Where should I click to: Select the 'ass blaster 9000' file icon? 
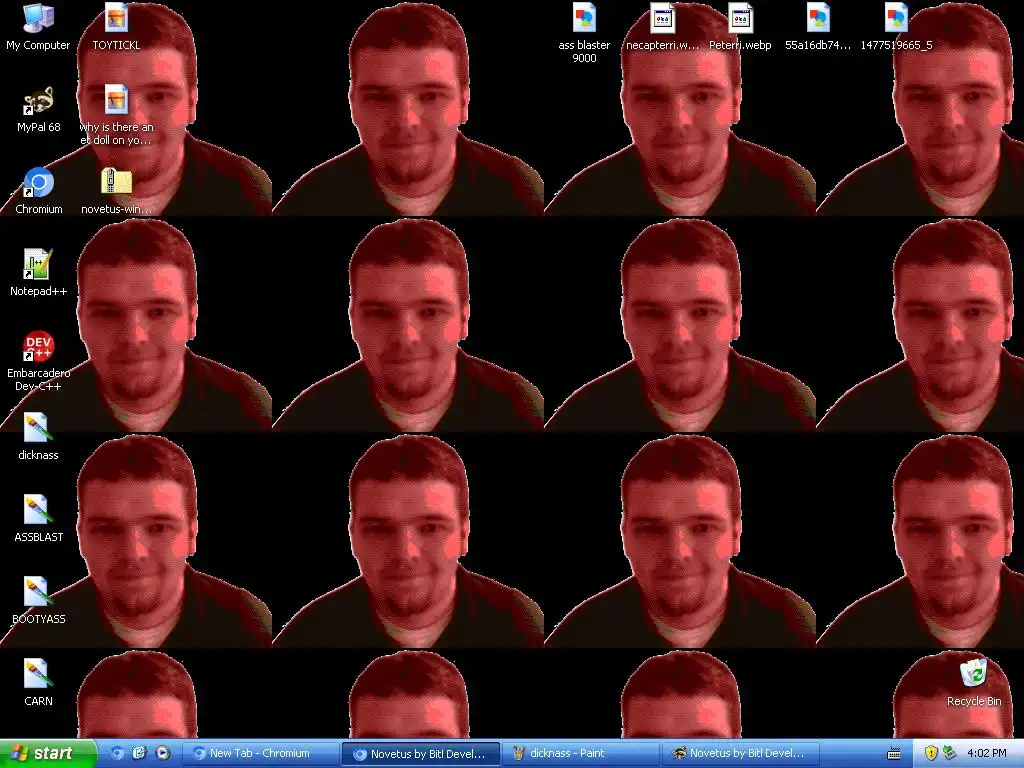(x=584, y=33)
